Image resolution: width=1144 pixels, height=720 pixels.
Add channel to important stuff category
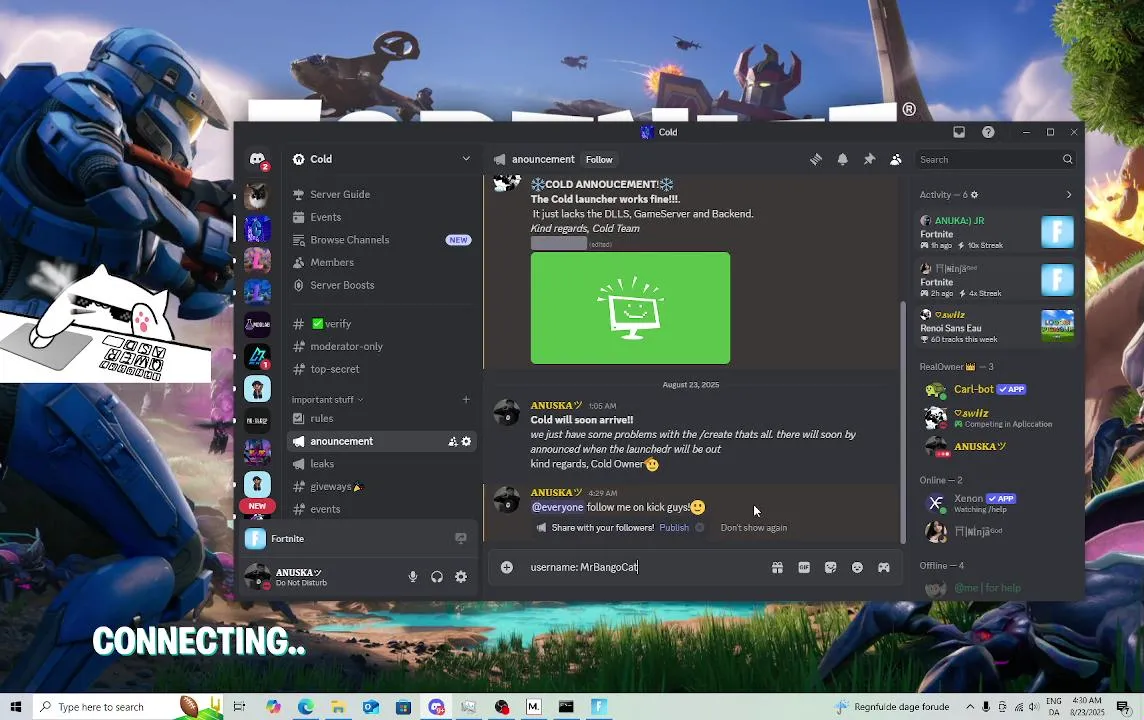click(466, 399)
